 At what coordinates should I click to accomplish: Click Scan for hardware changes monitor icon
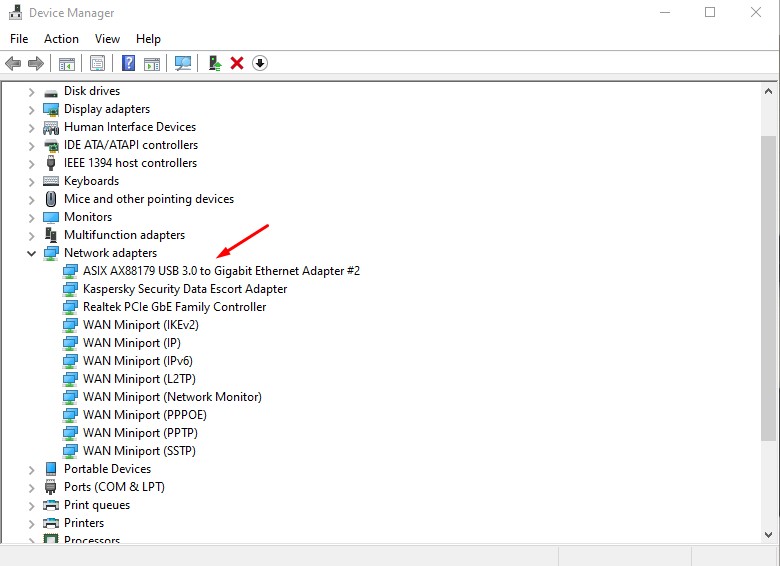[x=183, y=63]
